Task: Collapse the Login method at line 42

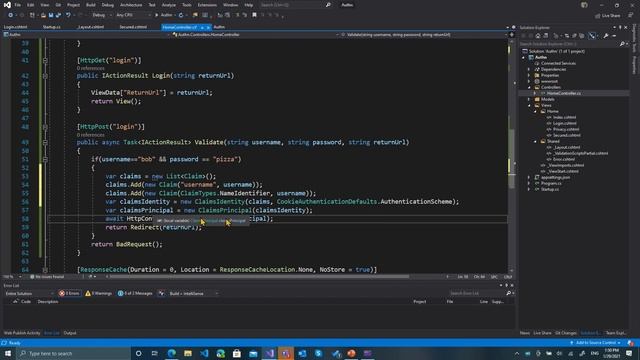Action: (45, 76)
